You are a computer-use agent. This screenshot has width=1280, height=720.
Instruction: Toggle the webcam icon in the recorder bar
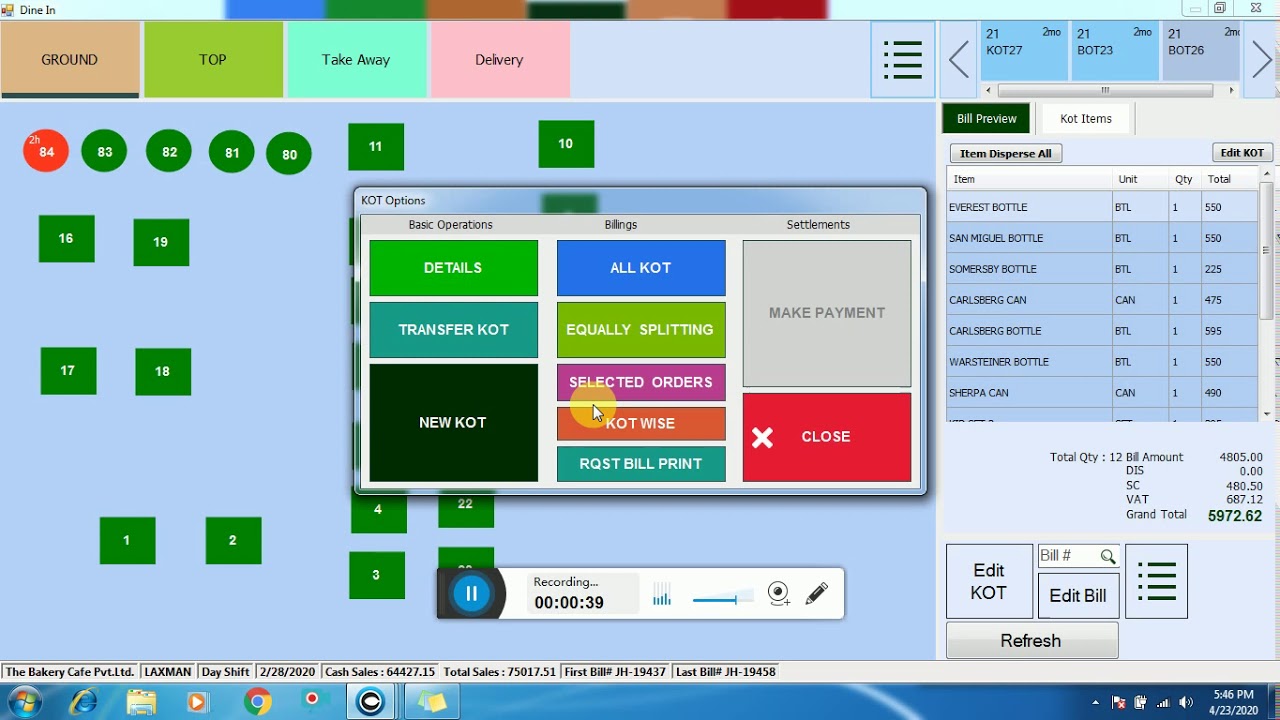[x=779, y=594]
